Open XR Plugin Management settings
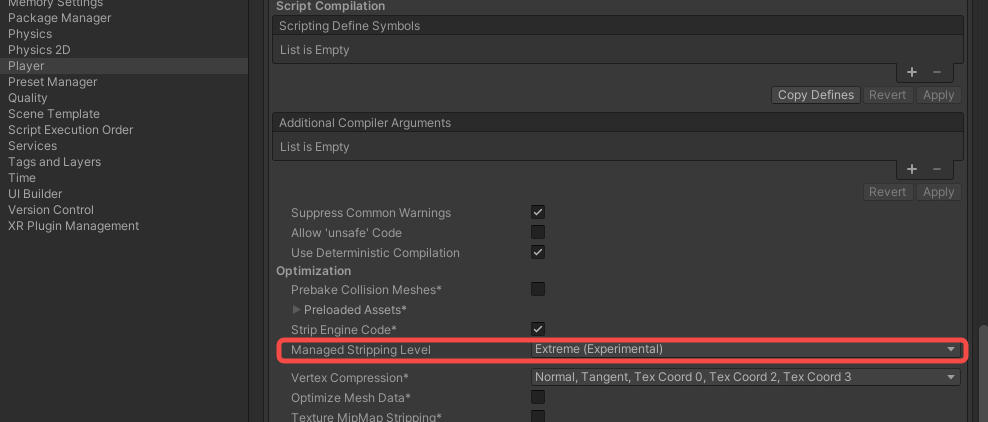This screenshot has width=988, height=422. point(73,226)
